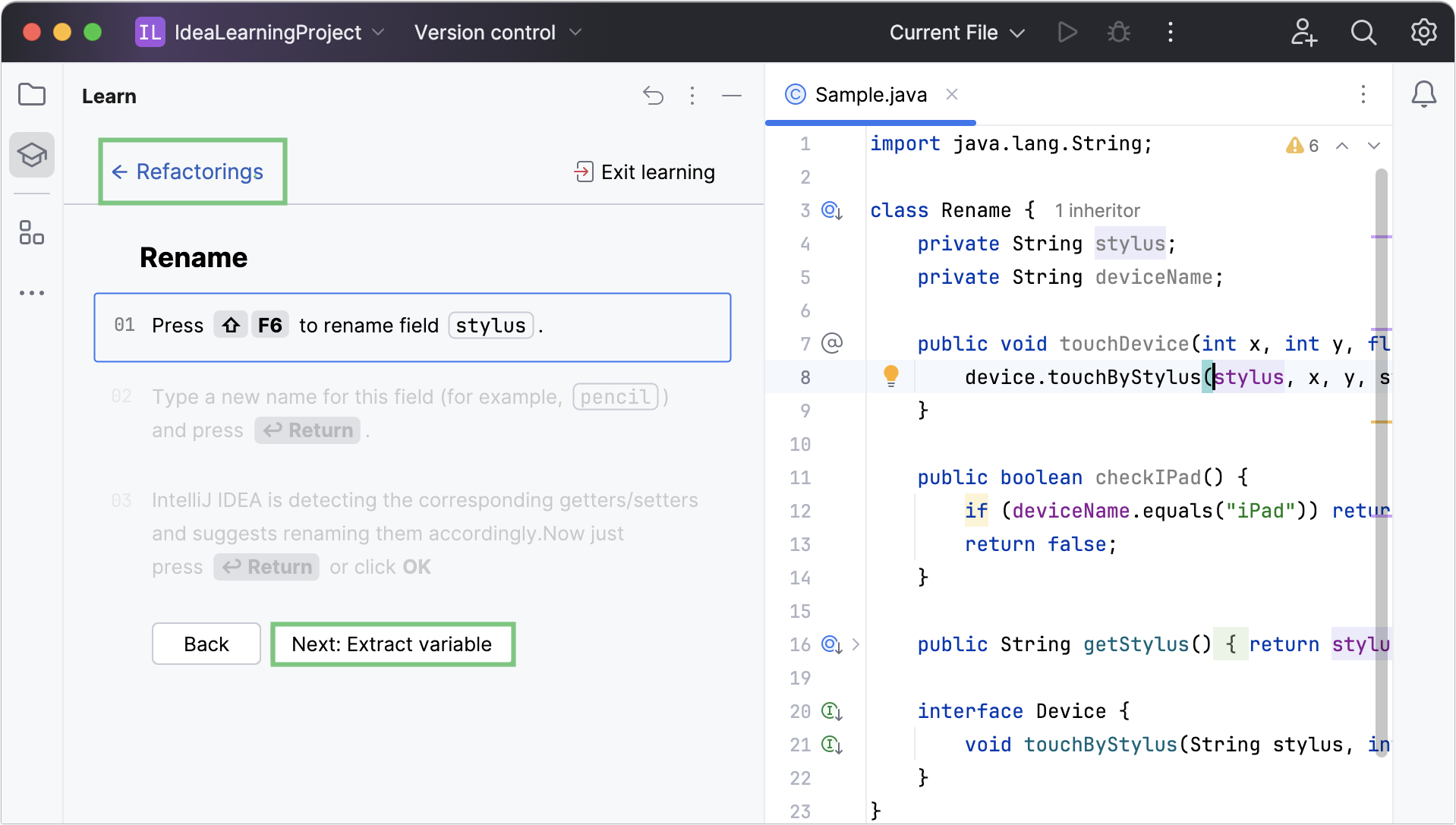Viewport: 1456px width, 825px height.
Task: Click the Next: Extract variable button
Action: click(392, 644)
